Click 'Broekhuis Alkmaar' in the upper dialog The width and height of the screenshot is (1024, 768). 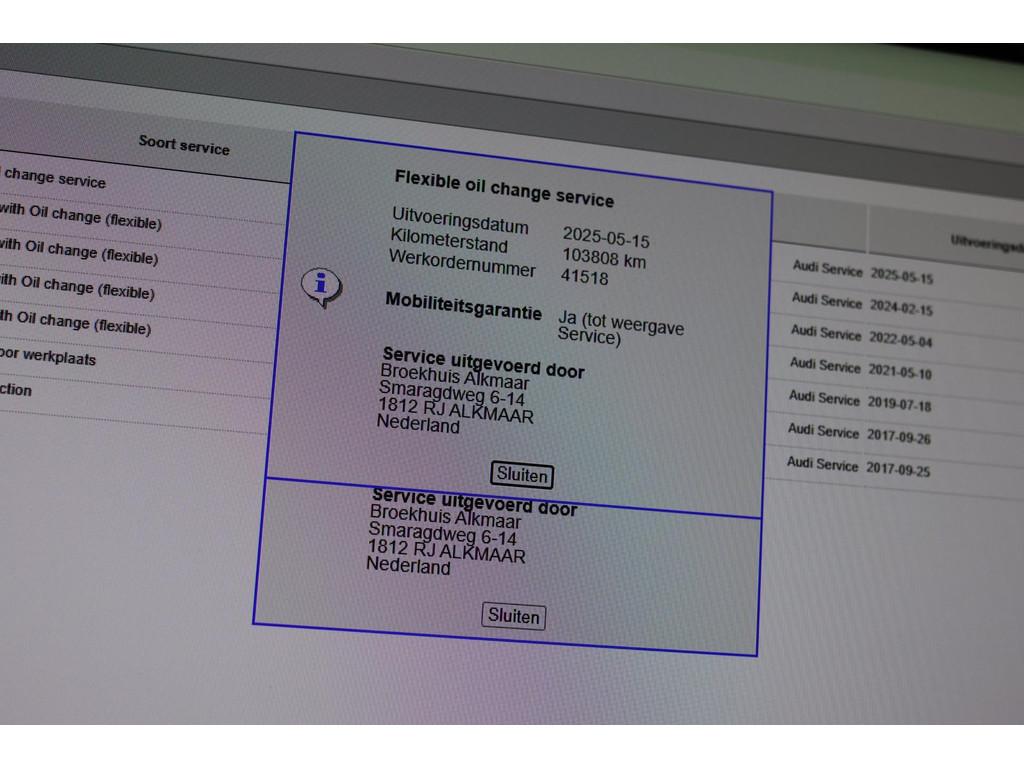[x=455, y=377]
